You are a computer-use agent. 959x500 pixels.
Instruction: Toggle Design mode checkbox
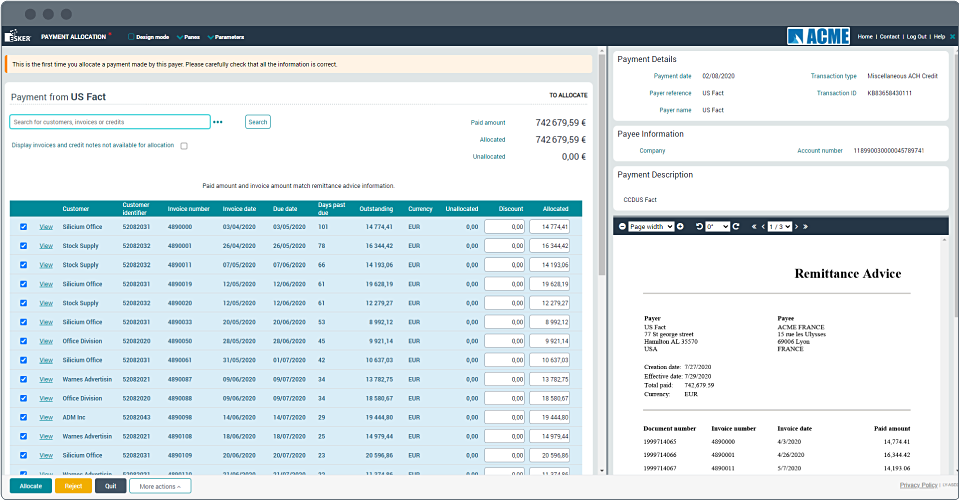point(131,37)
